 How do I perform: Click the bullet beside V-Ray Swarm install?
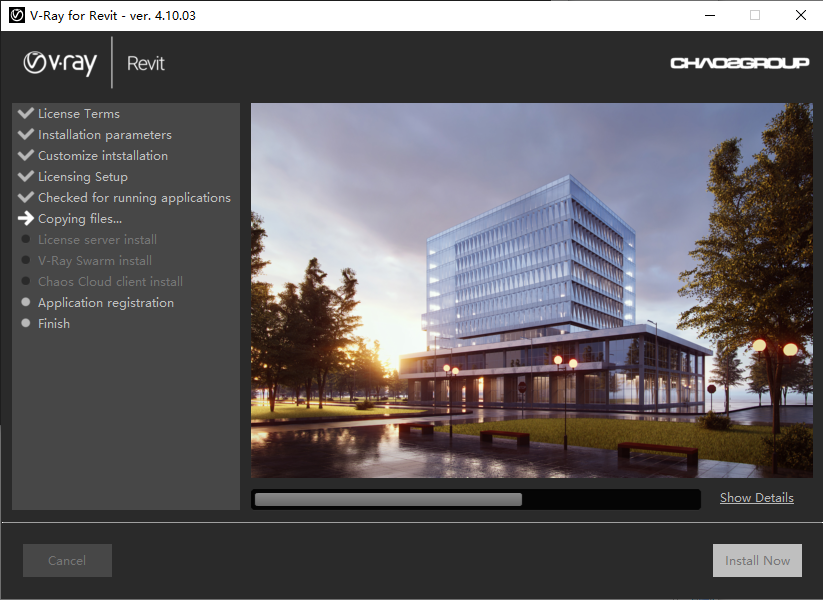click(25, 260)
